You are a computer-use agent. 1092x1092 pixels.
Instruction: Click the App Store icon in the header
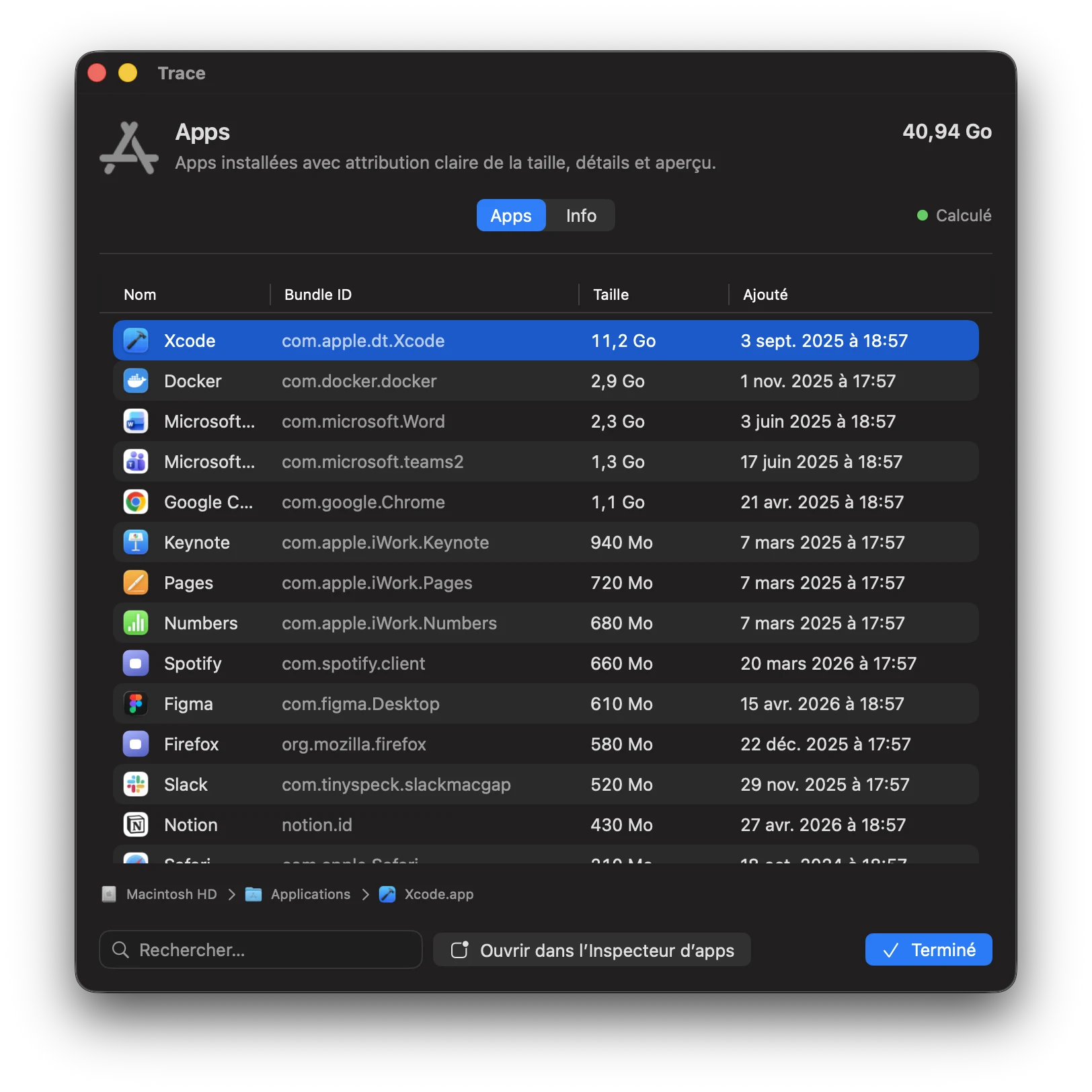tap(129, 148)
